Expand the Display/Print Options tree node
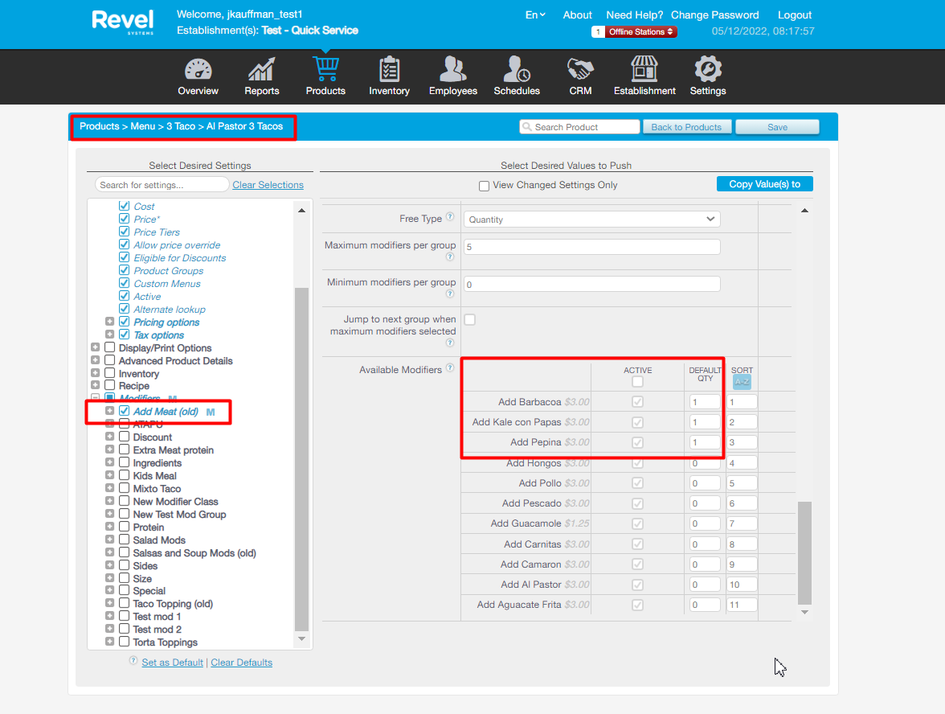The width and height of the screenshot is (945, 714). pos(96,348)
